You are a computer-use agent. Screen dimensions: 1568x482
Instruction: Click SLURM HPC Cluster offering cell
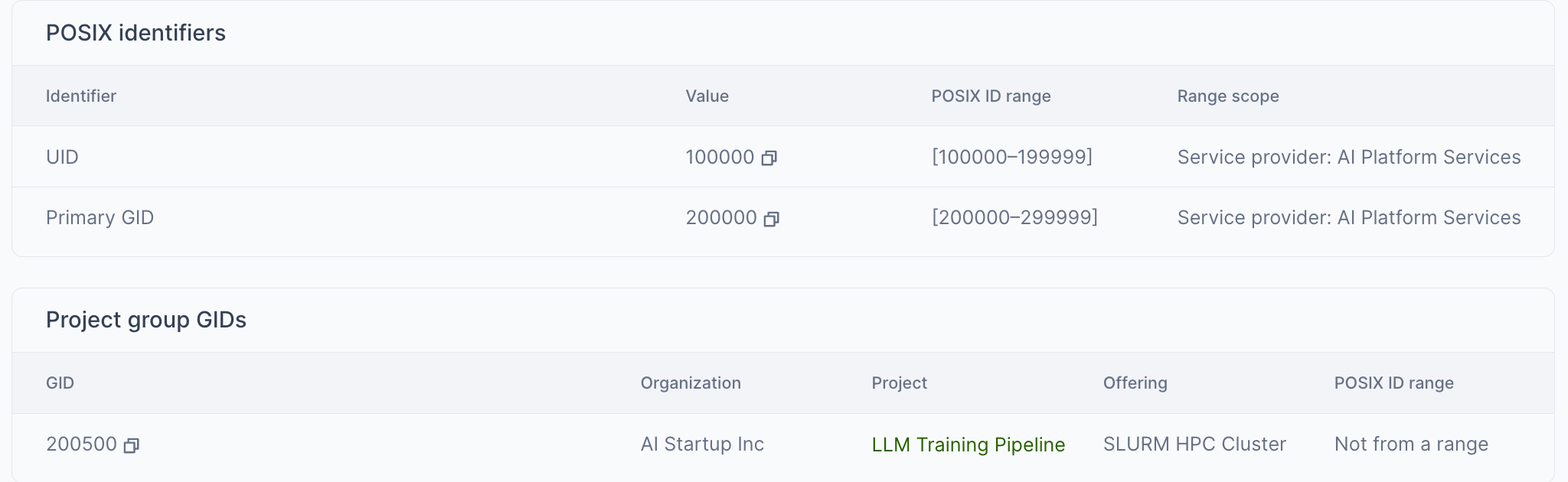click(x=1194, y=445)
